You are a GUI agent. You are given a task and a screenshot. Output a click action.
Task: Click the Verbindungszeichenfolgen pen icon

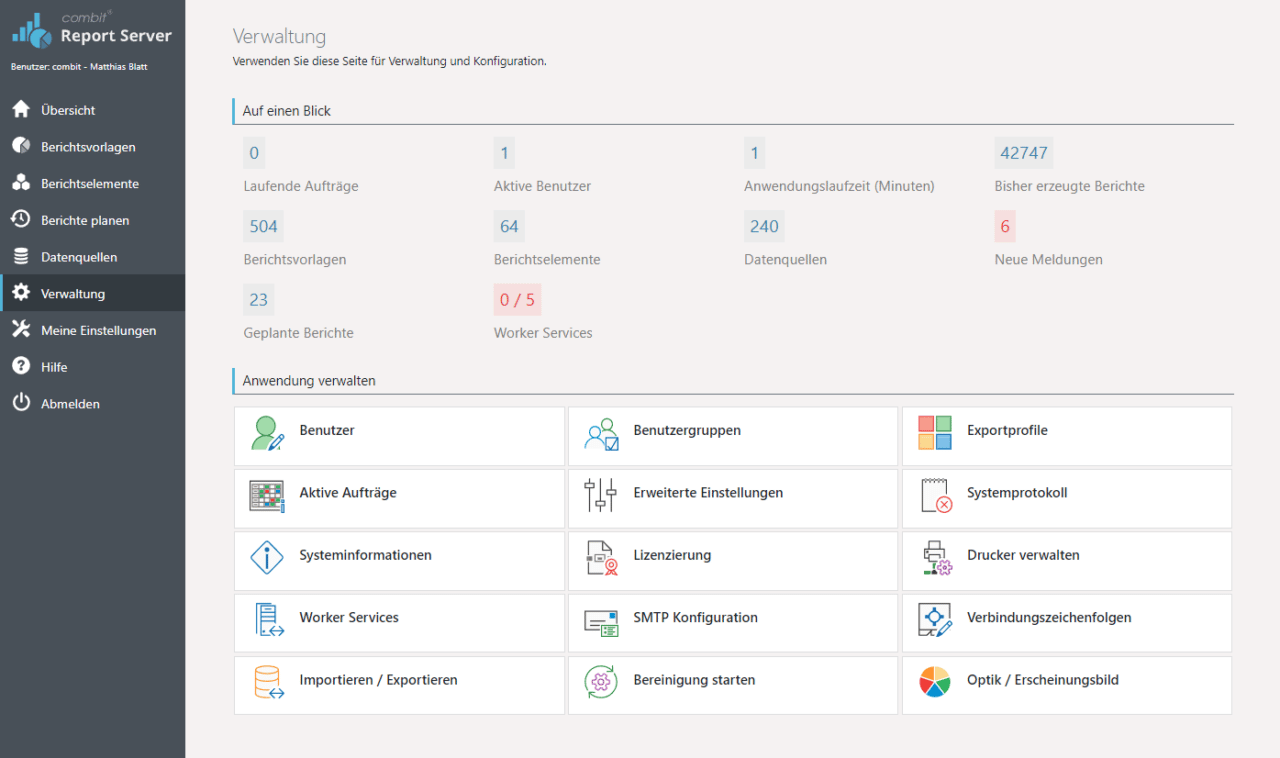pos(934,618)
